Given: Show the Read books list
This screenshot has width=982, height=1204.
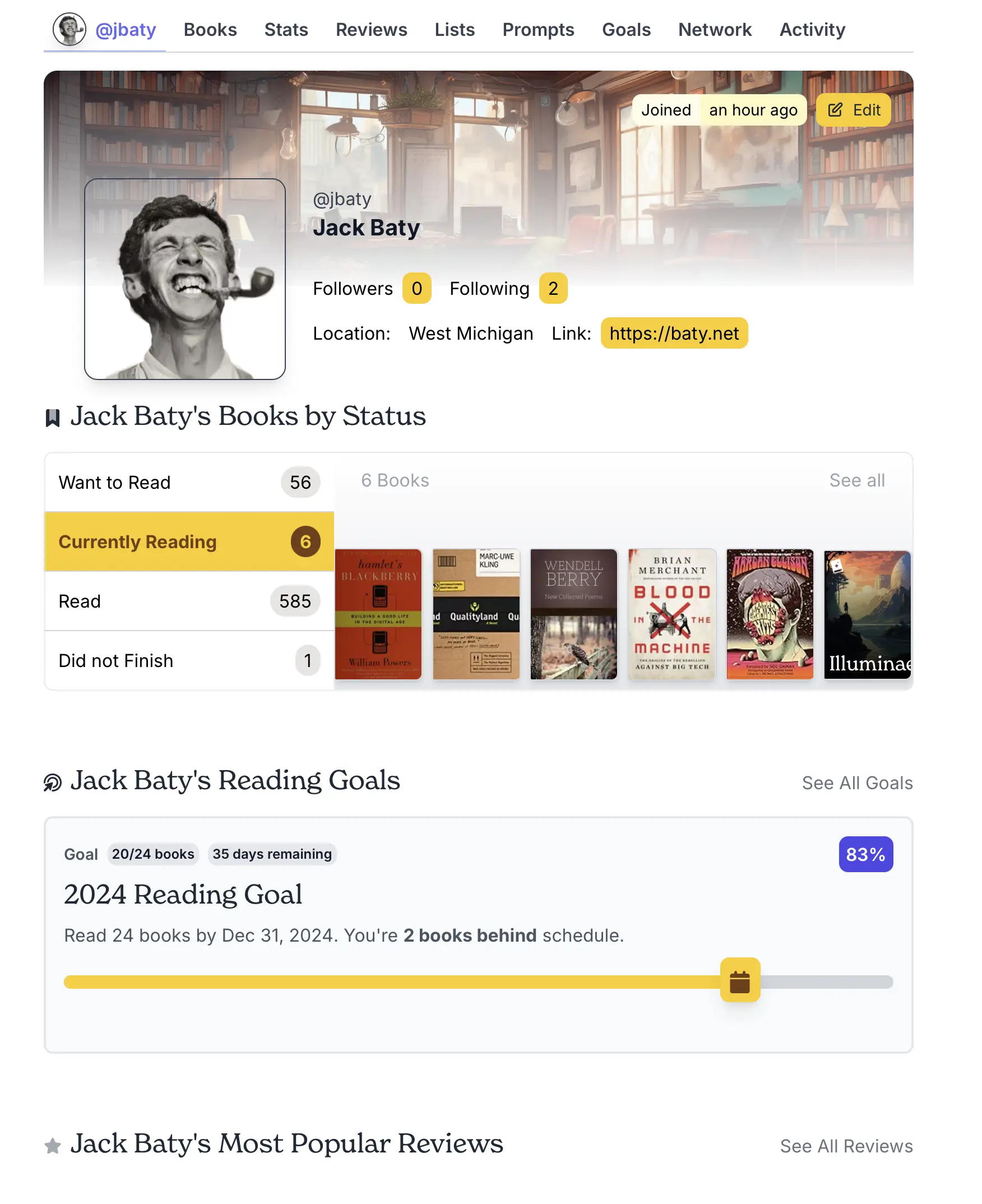Looking at the screenshot, I should (189, 601).
